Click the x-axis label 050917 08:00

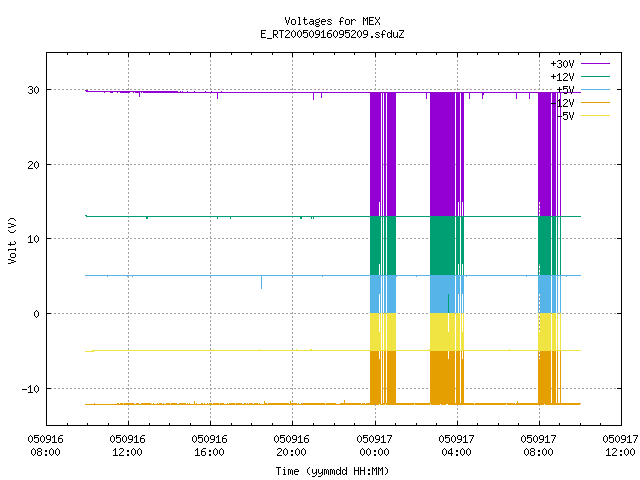(x=538, y=446)
